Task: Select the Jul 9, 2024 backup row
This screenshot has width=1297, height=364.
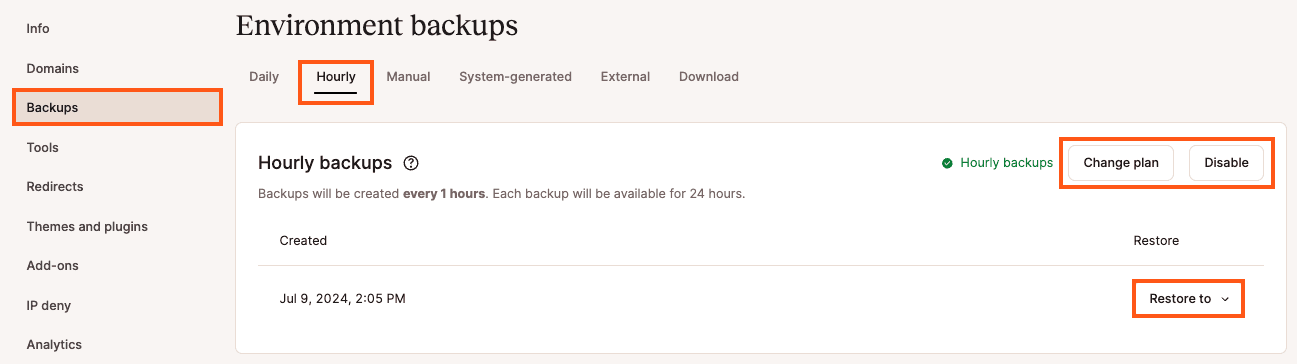Action: click(x=761, y=299)
